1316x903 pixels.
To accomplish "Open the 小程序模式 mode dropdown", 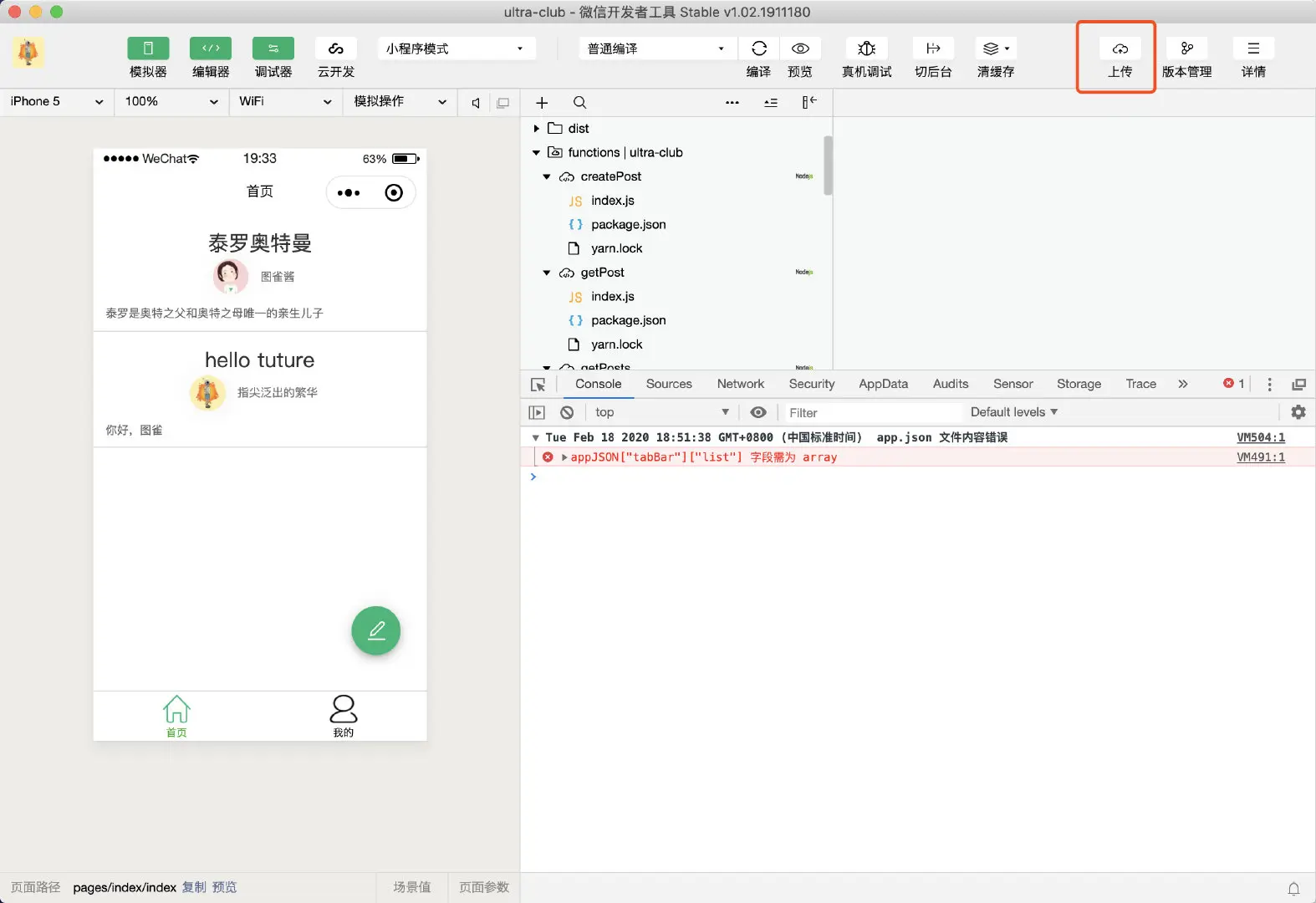I will [457, 48].
